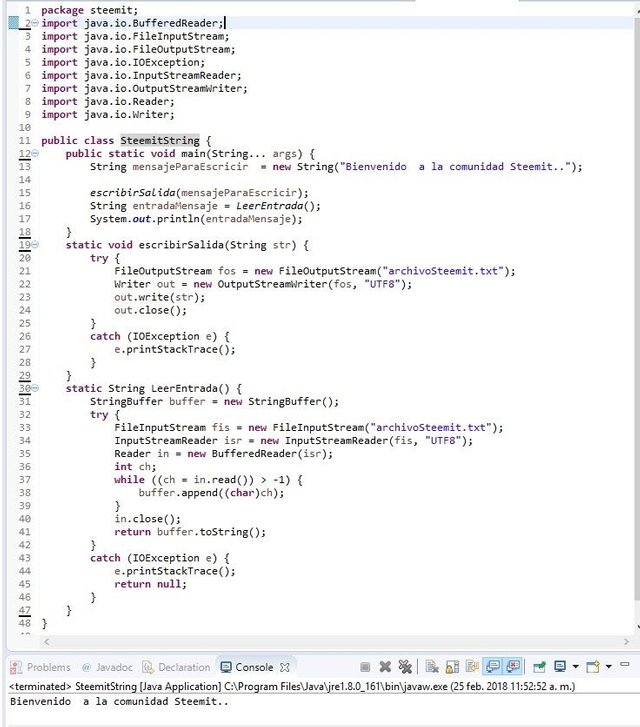Click buffer.append((char)ch) on line 38

211,492
